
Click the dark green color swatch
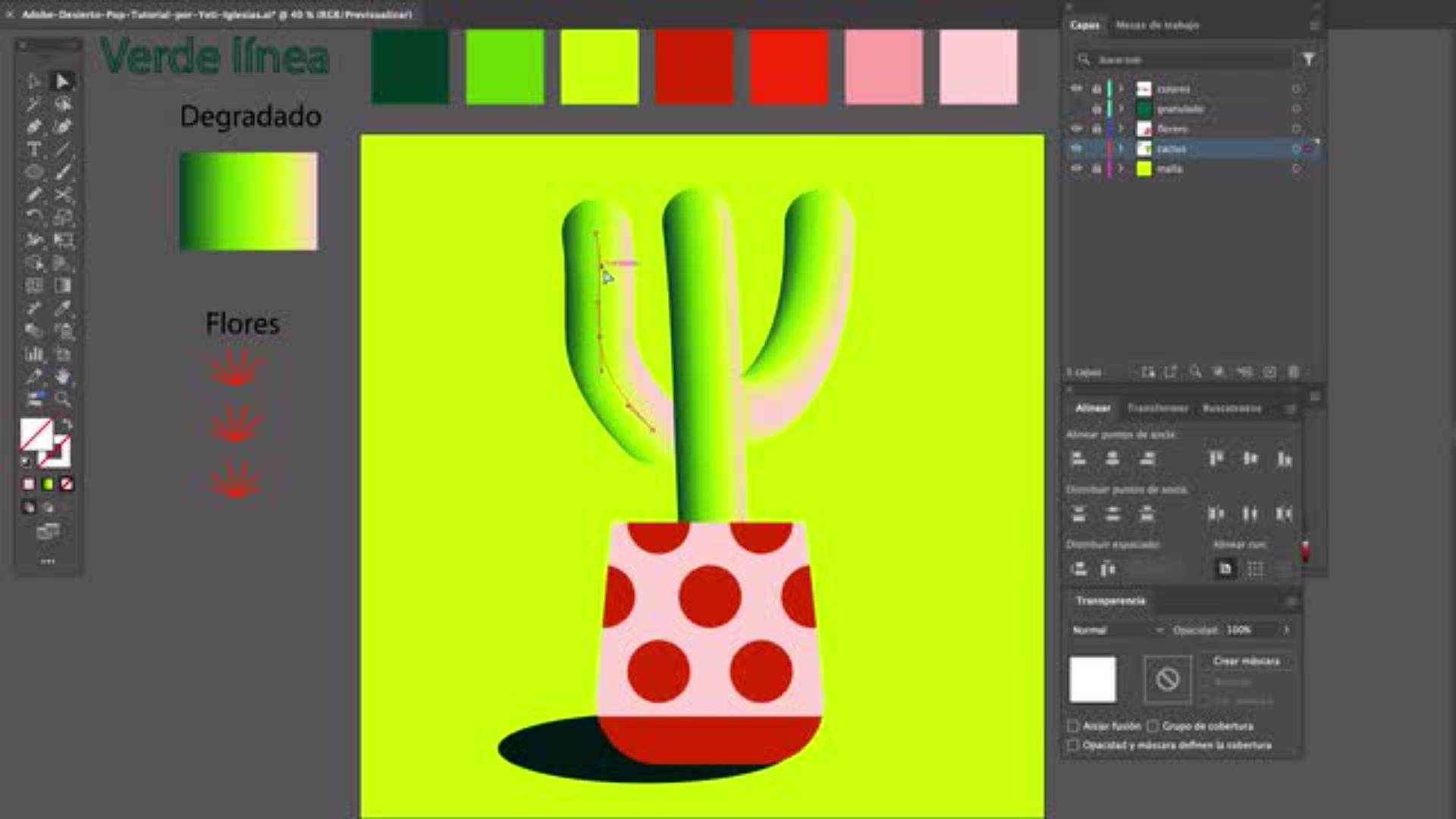tap(409, 67)
